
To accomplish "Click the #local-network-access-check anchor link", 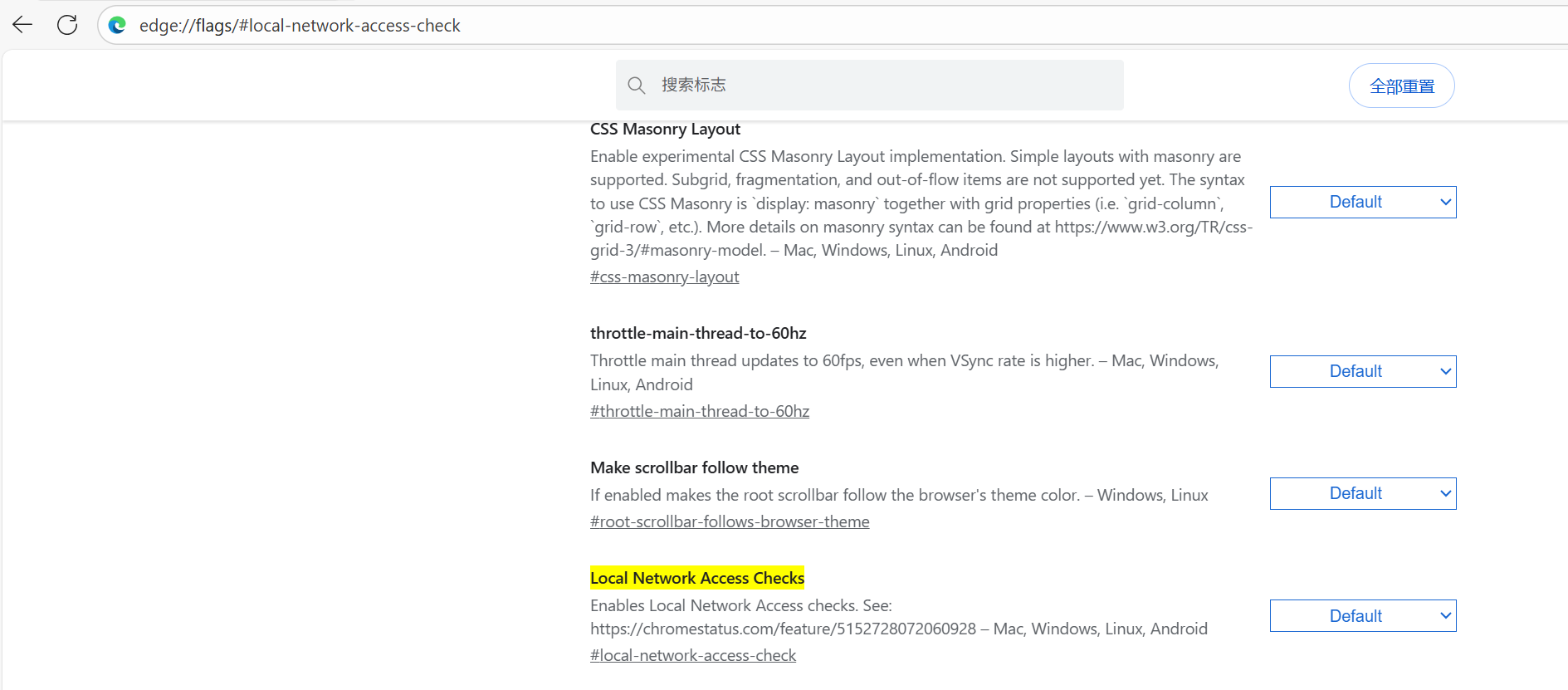I will pos(692,655).
